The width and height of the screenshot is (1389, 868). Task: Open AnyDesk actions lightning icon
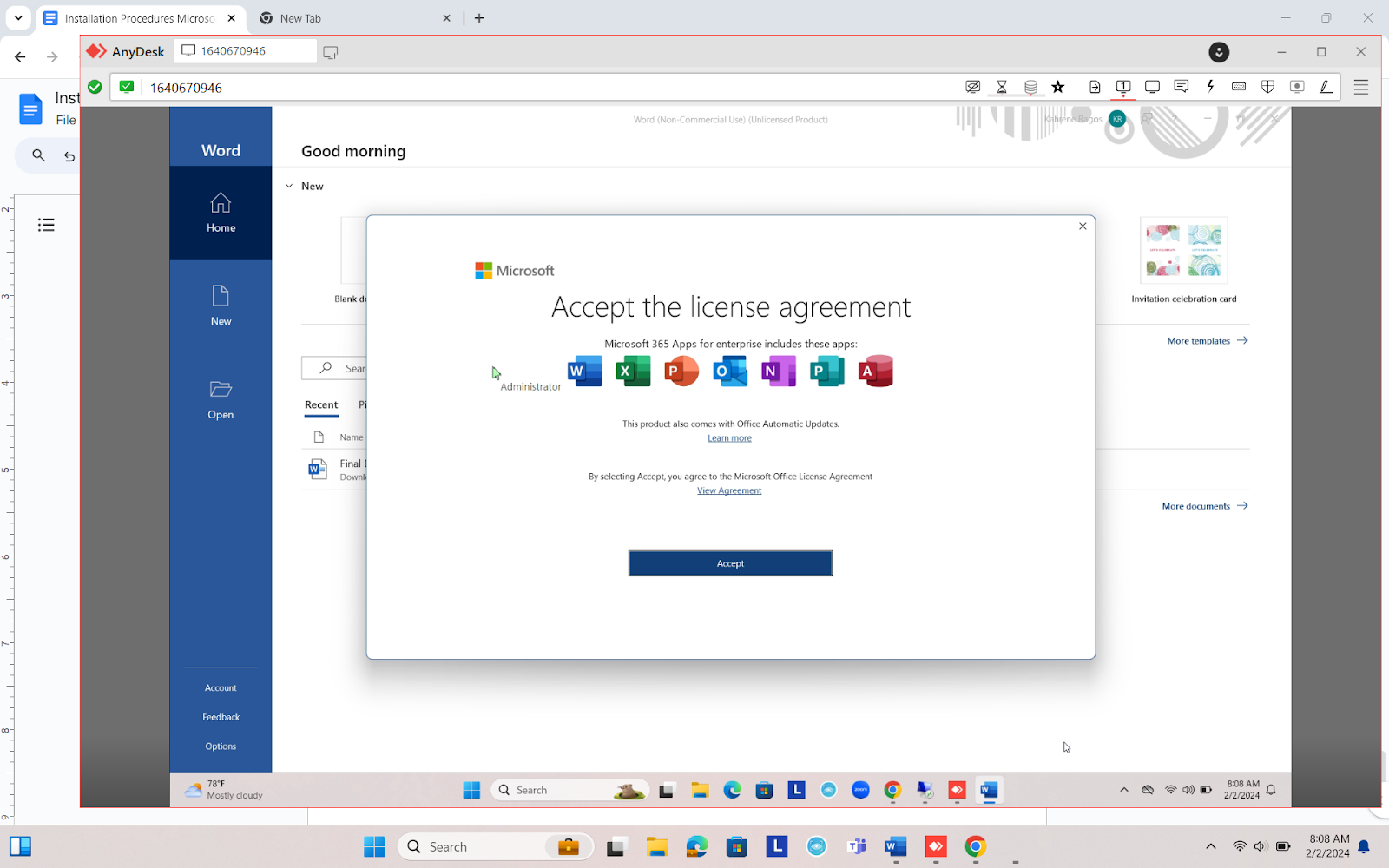1210,87
